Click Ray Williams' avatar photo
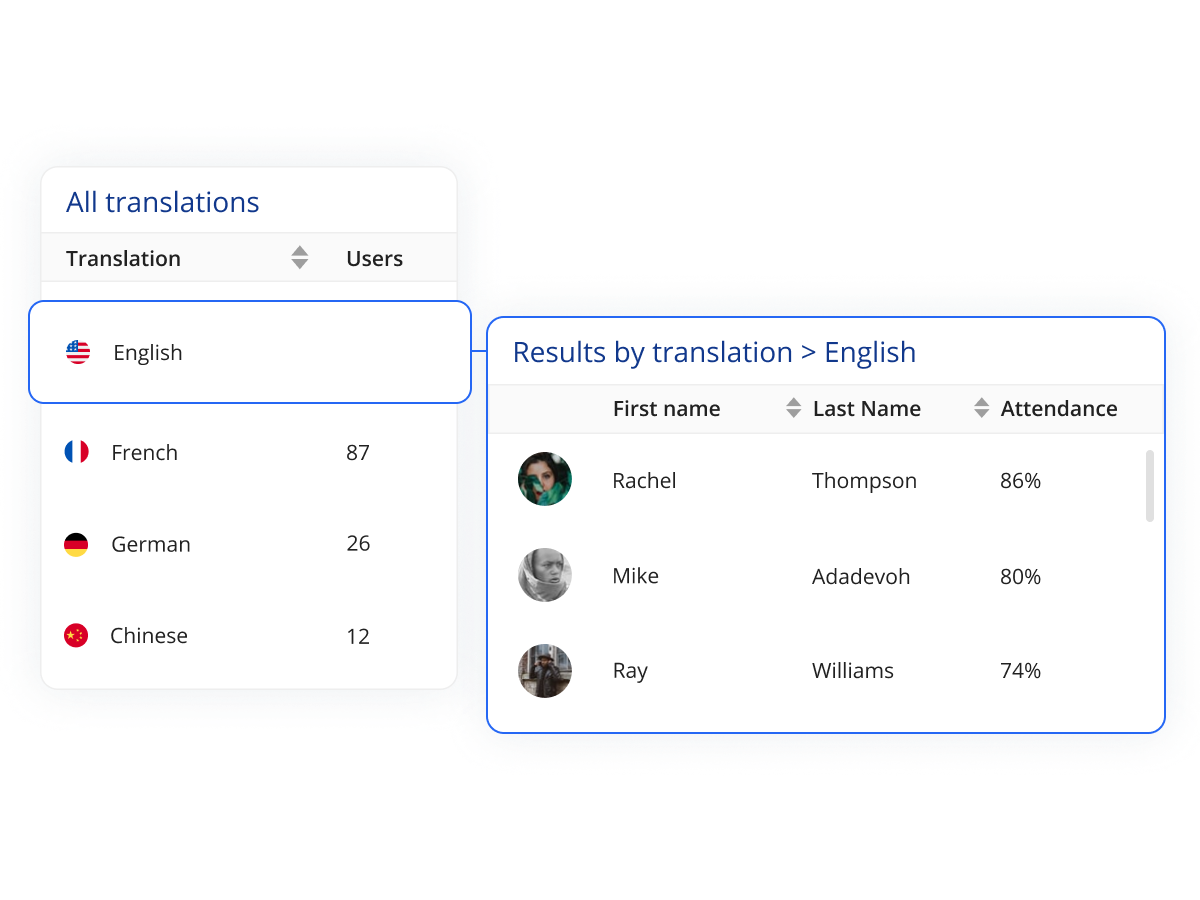The width and height of the screenshot is (1200, 900). (x=544, y=671)
